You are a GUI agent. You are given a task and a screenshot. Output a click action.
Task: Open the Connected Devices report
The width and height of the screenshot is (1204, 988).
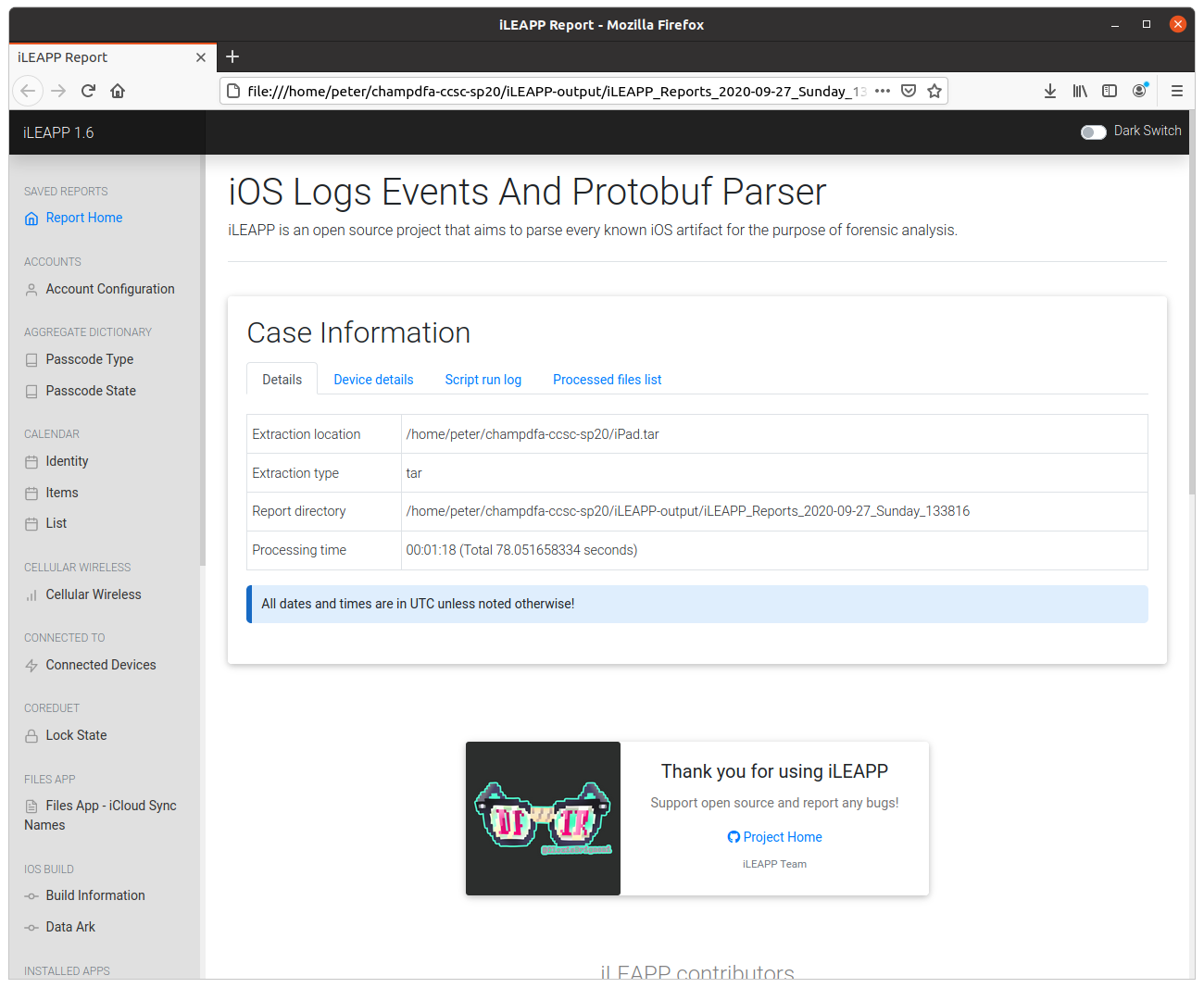[101, 665]
